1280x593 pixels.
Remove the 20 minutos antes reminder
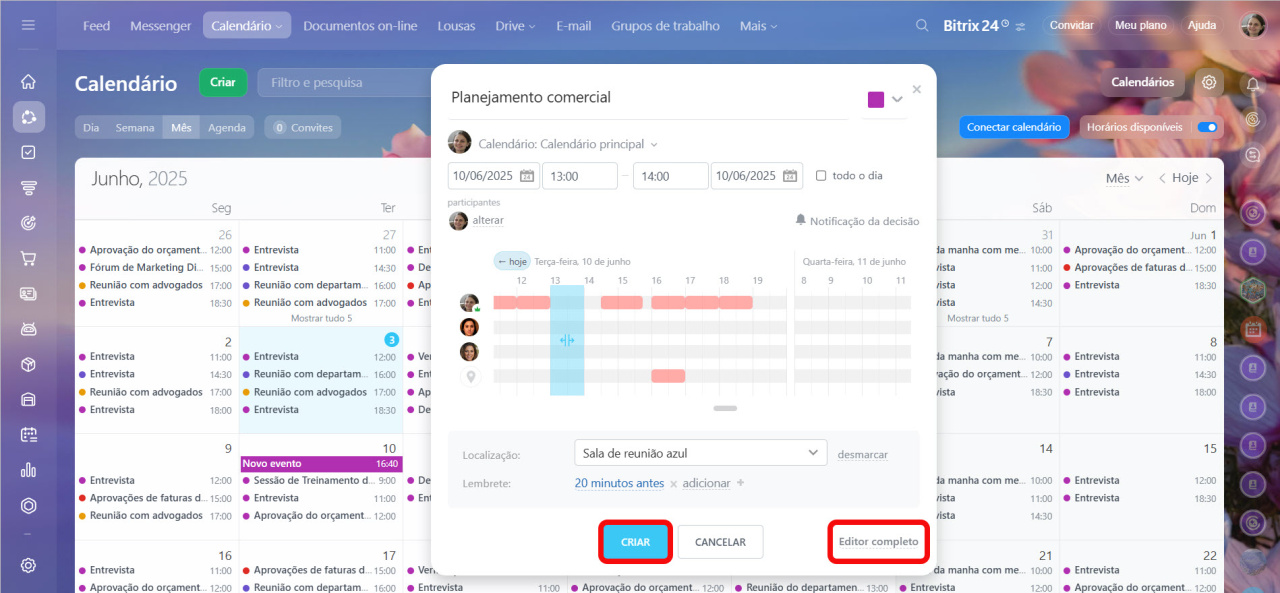(673, 484)
